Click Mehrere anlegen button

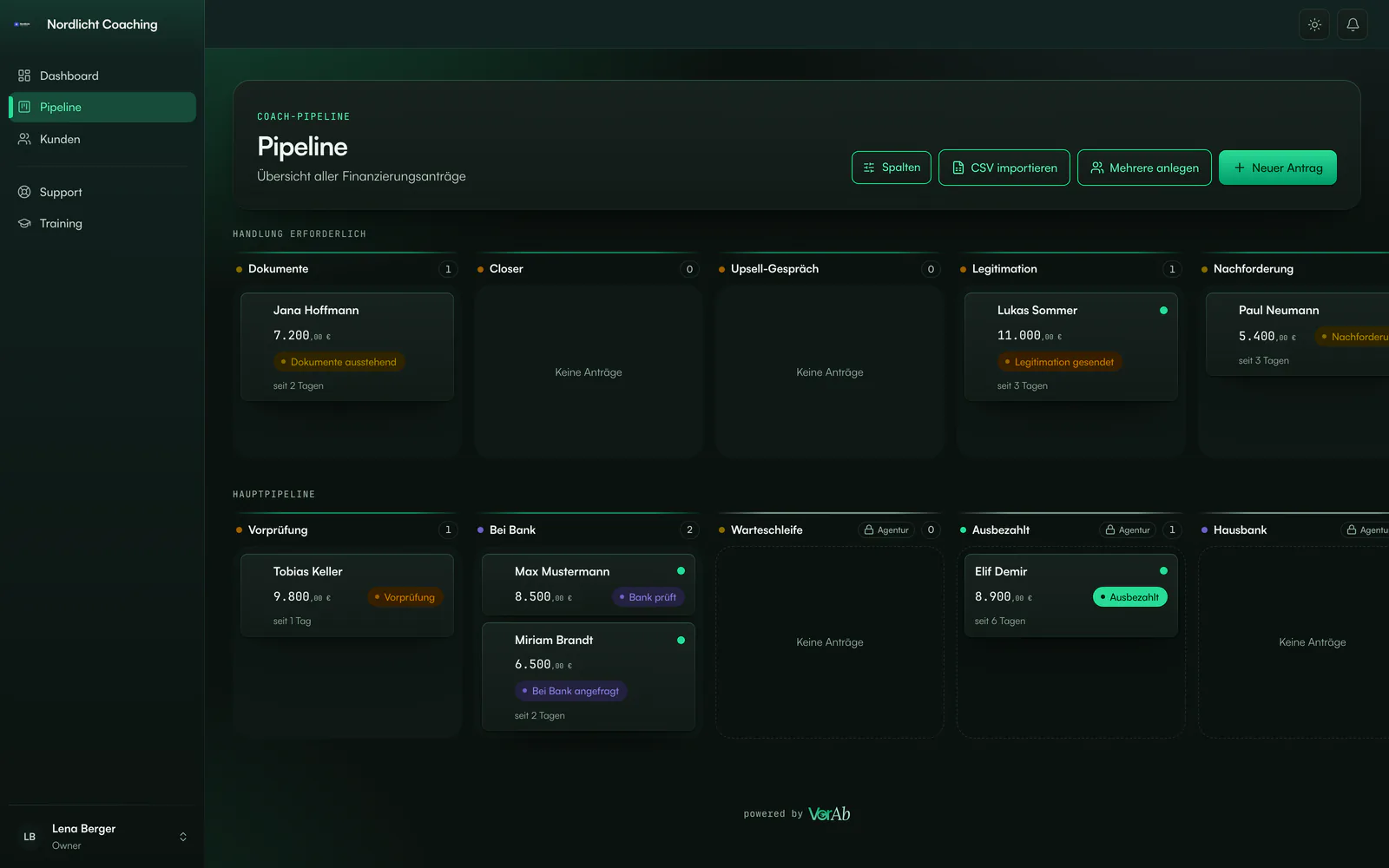(x=1144, y=168)
